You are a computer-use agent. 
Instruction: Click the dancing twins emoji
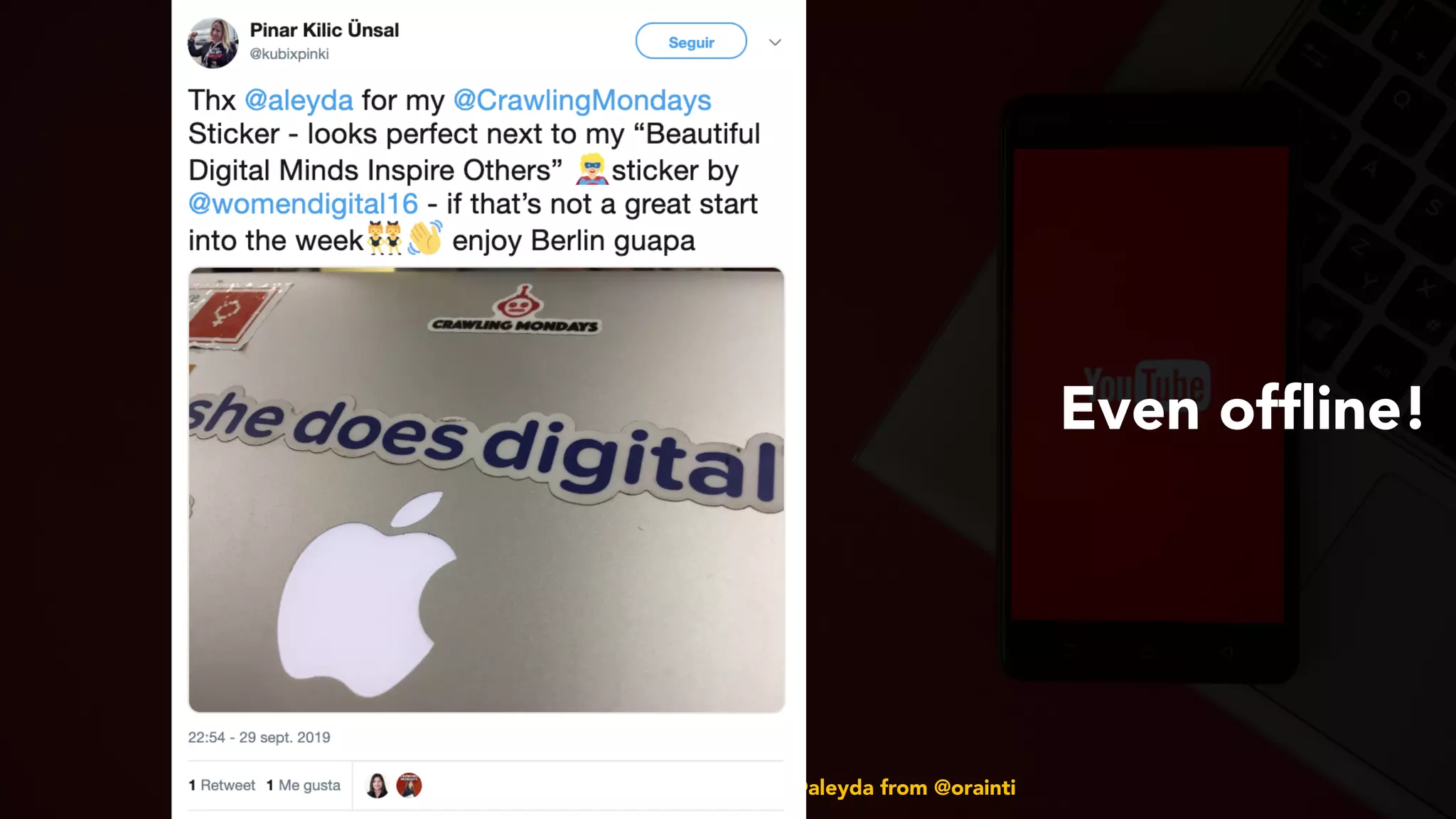[x=384, y=238]
